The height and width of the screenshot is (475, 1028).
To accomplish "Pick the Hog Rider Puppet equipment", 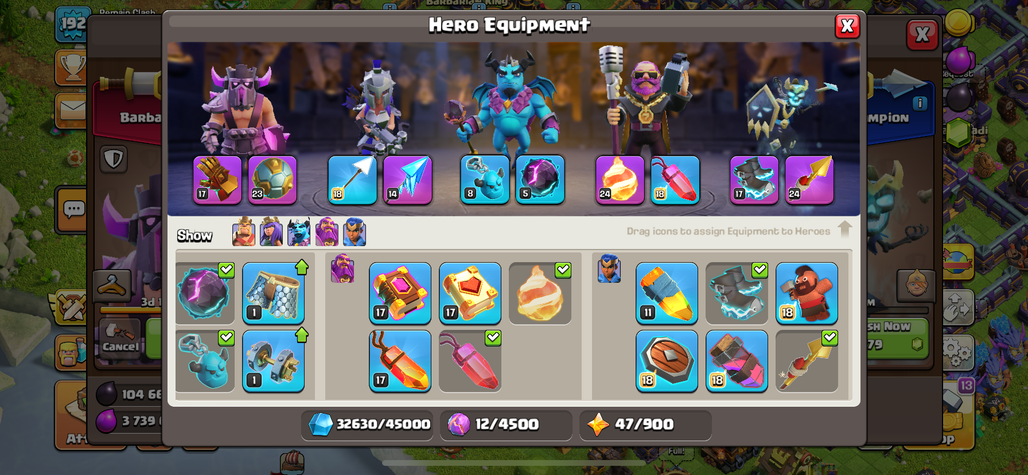I will click(x=806, y=294).
